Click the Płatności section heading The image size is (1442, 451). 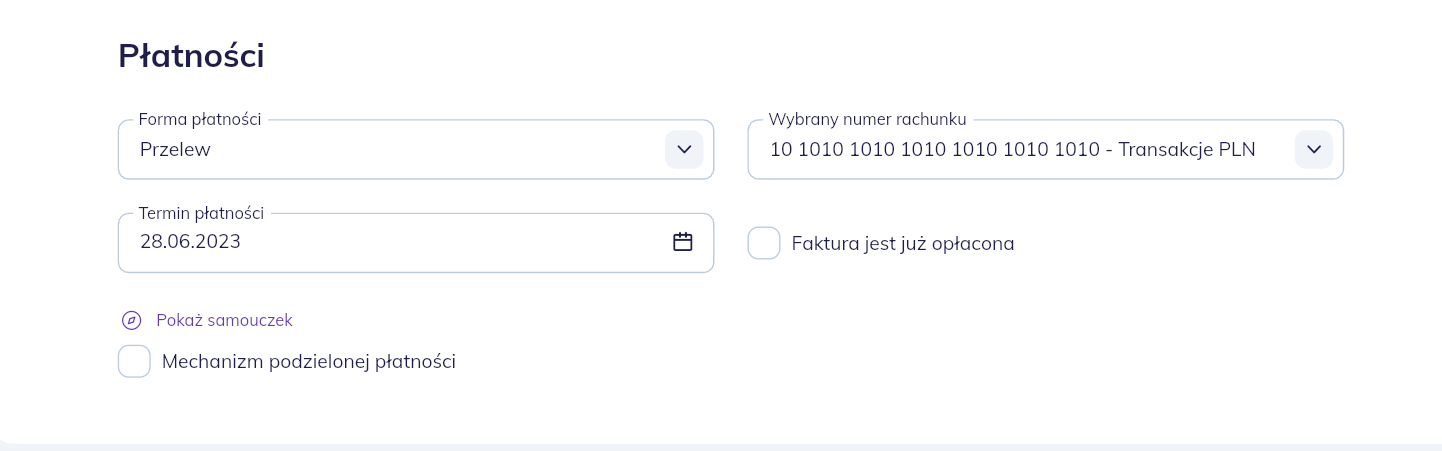pos(191,55)
